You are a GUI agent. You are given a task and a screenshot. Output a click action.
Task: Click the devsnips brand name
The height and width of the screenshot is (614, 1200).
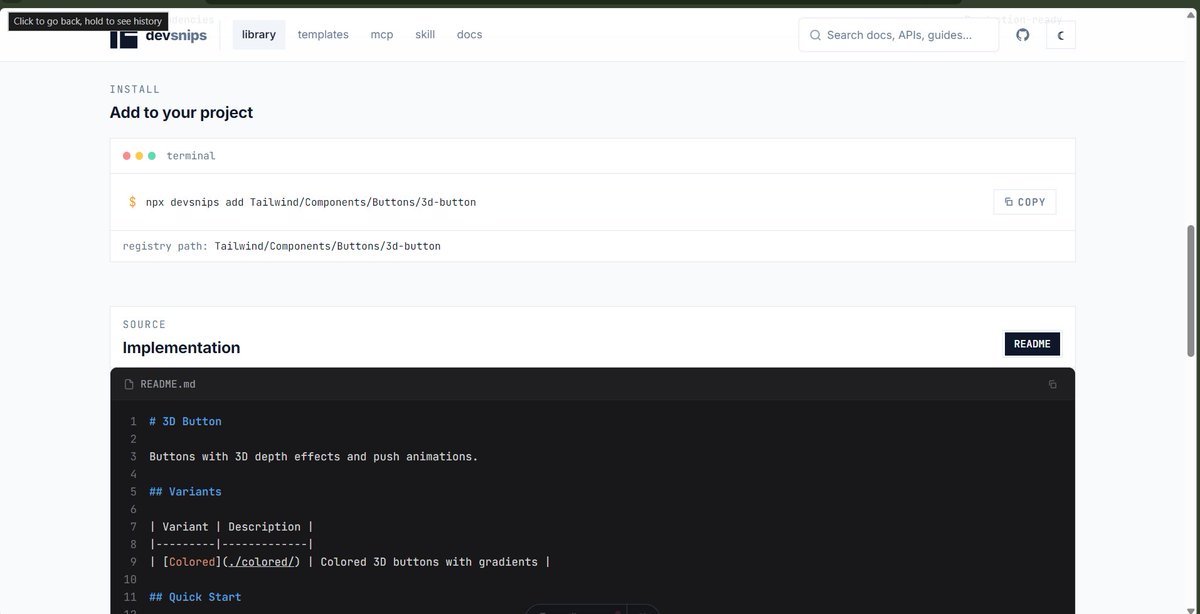[176, 38]
